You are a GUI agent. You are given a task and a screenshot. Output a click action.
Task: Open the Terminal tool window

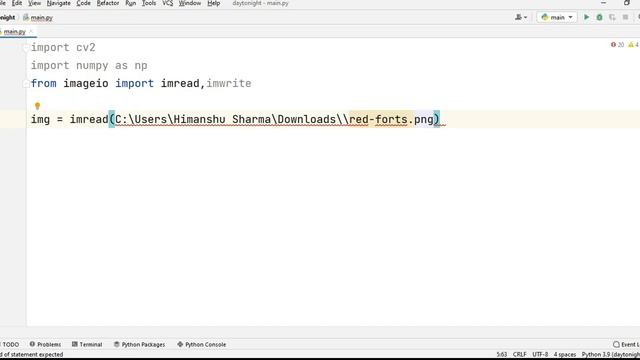pos(87,344)
